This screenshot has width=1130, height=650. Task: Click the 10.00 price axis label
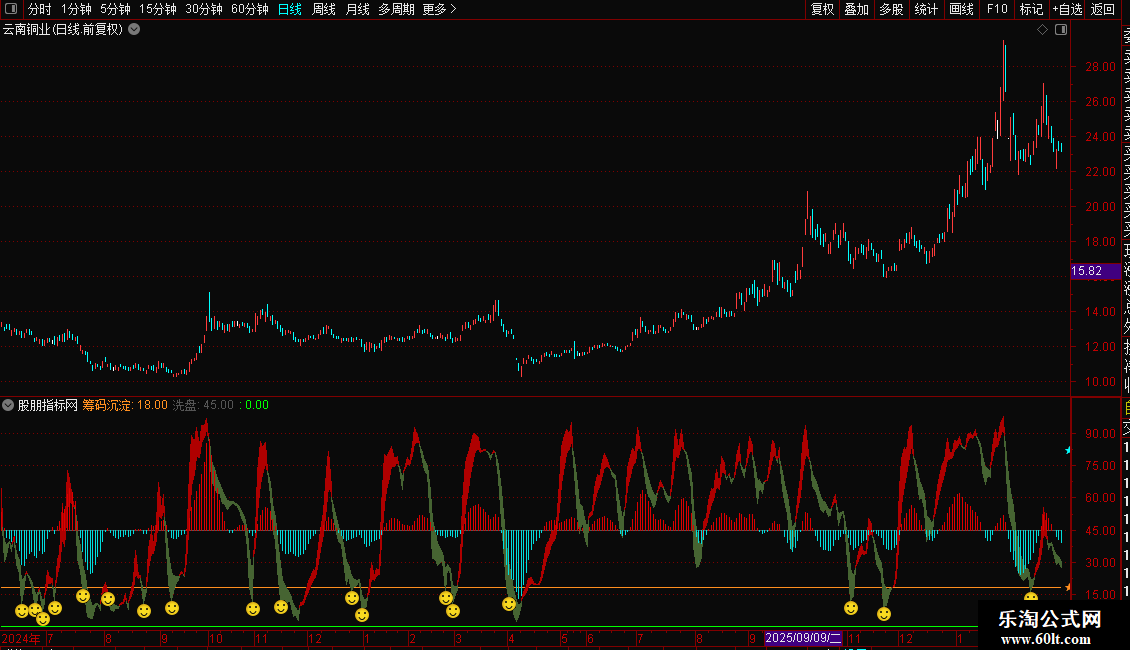tap(1100, 382)
